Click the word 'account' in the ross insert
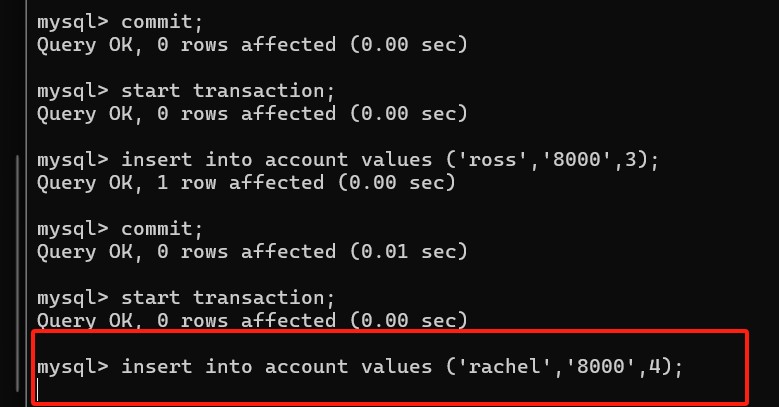Screen dimensions: 779x407 306,160
